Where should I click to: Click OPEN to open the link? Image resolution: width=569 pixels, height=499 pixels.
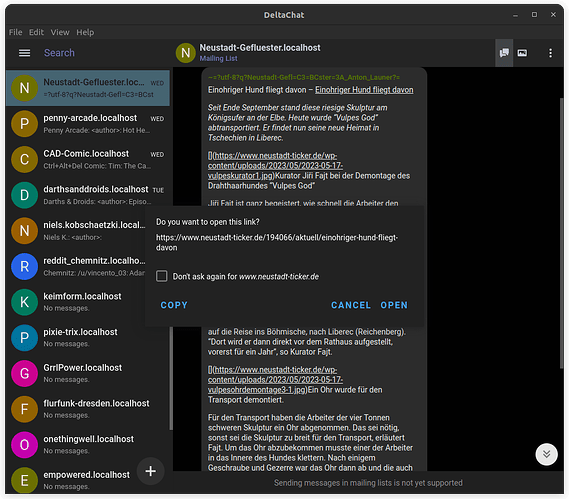coord(394,305)
